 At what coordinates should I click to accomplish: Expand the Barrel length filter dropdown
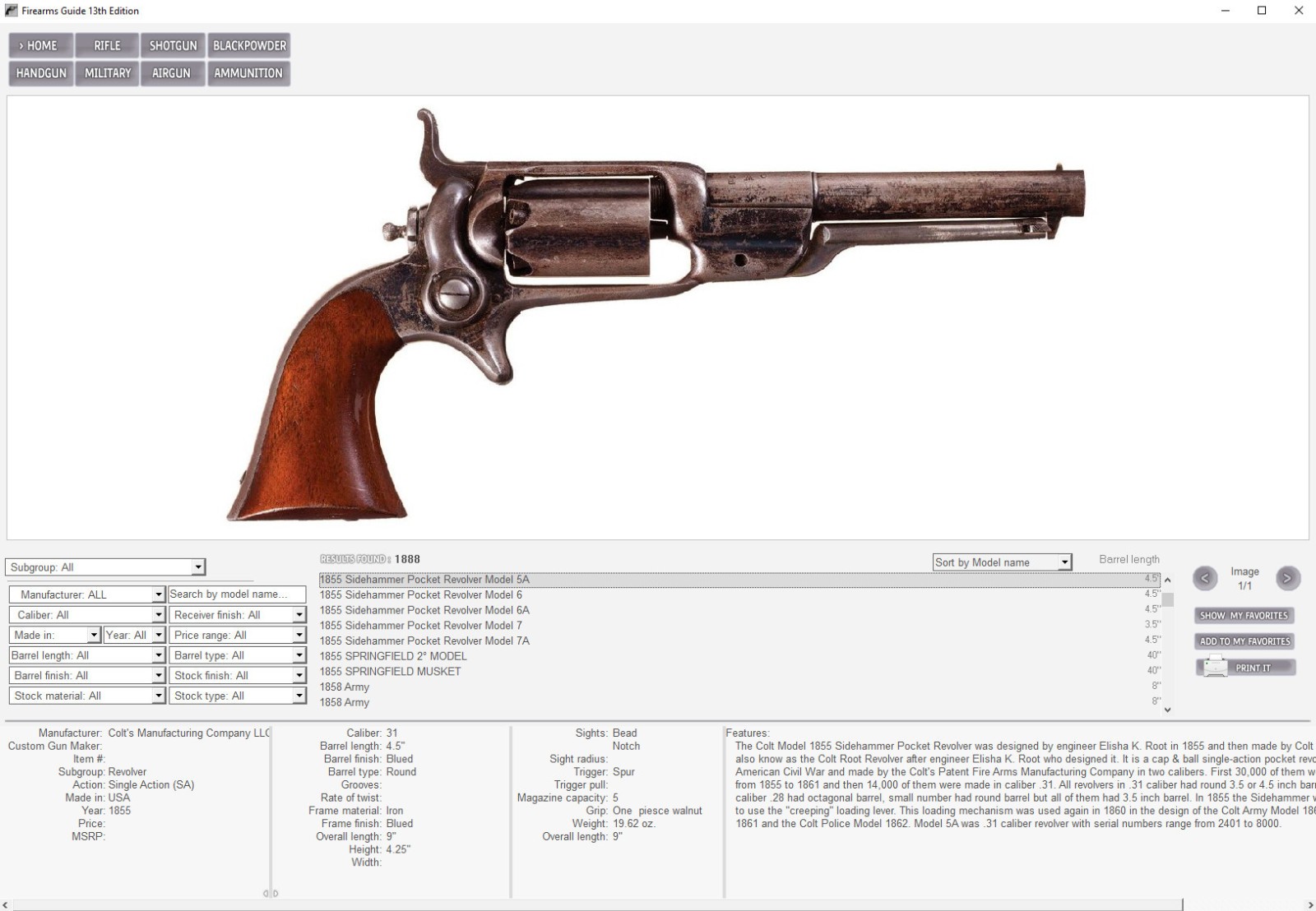(x=159, y=655)
